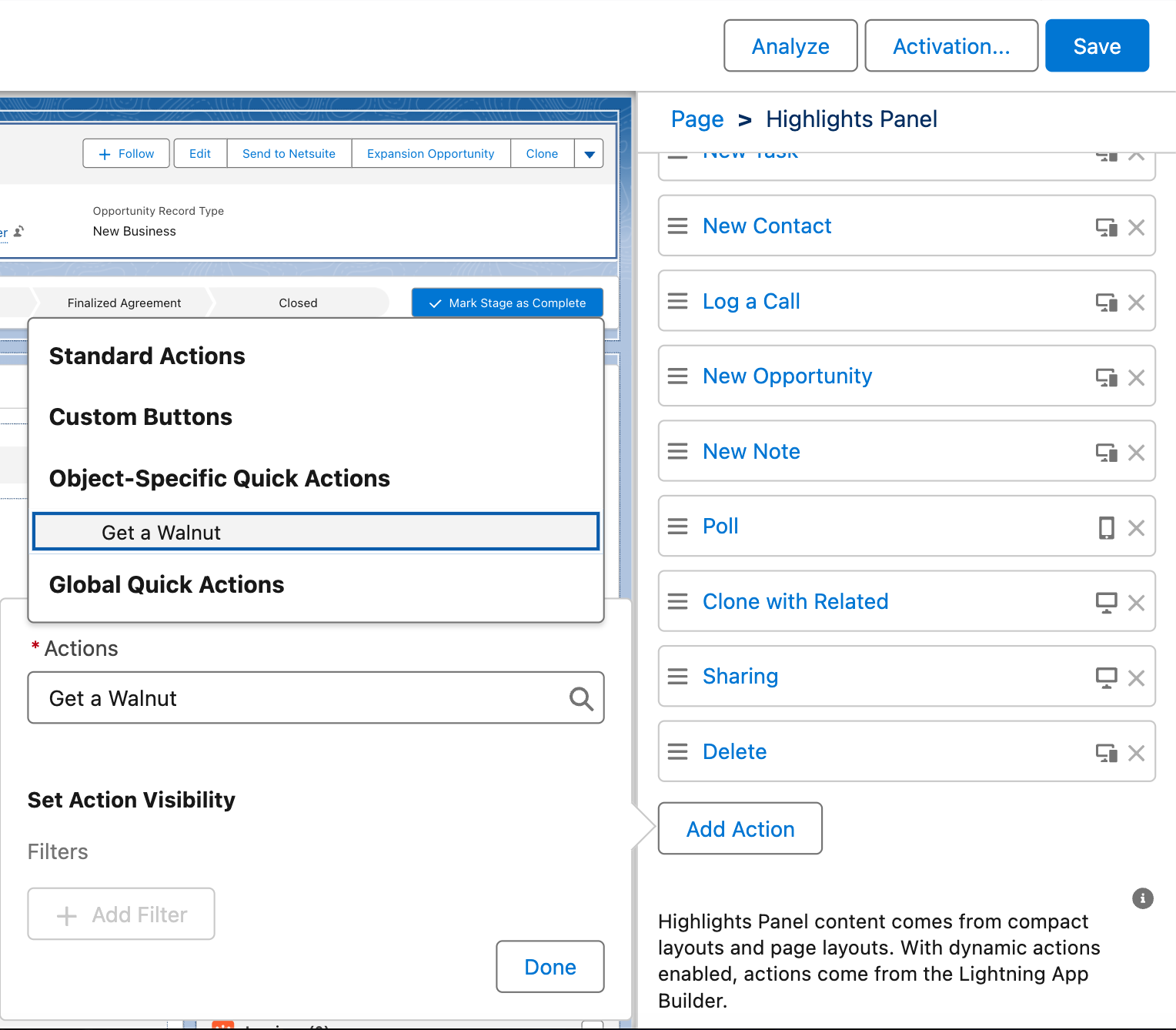Click drag handle for the Delete action
This screenshot has height=1030, width=1176.
[677, 752]
